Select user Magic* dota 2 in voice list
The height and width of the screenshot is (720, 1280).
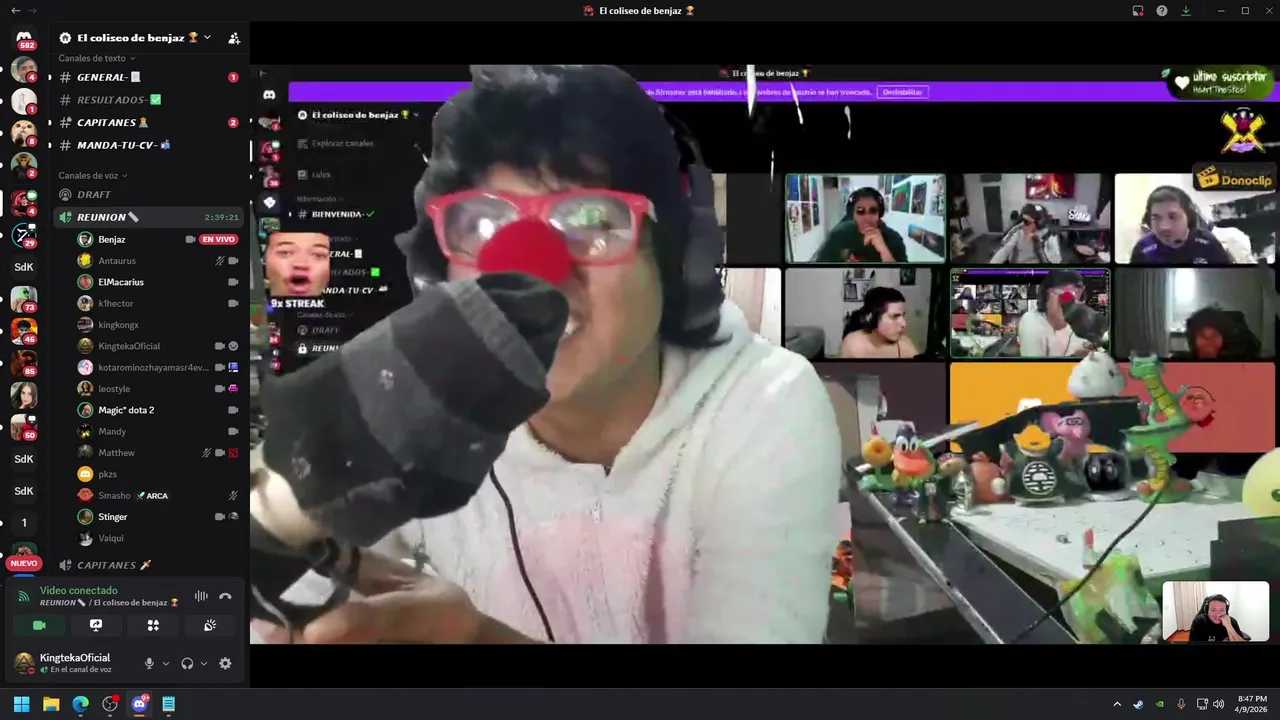[x=157, y=410]
